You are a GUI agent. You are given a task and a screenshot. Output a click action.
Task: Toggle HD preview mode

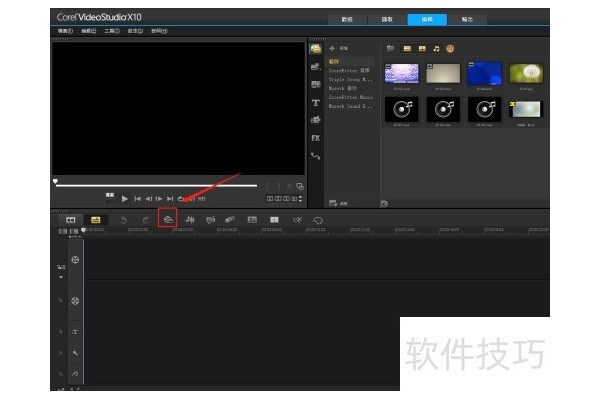(x=202, y=199)
